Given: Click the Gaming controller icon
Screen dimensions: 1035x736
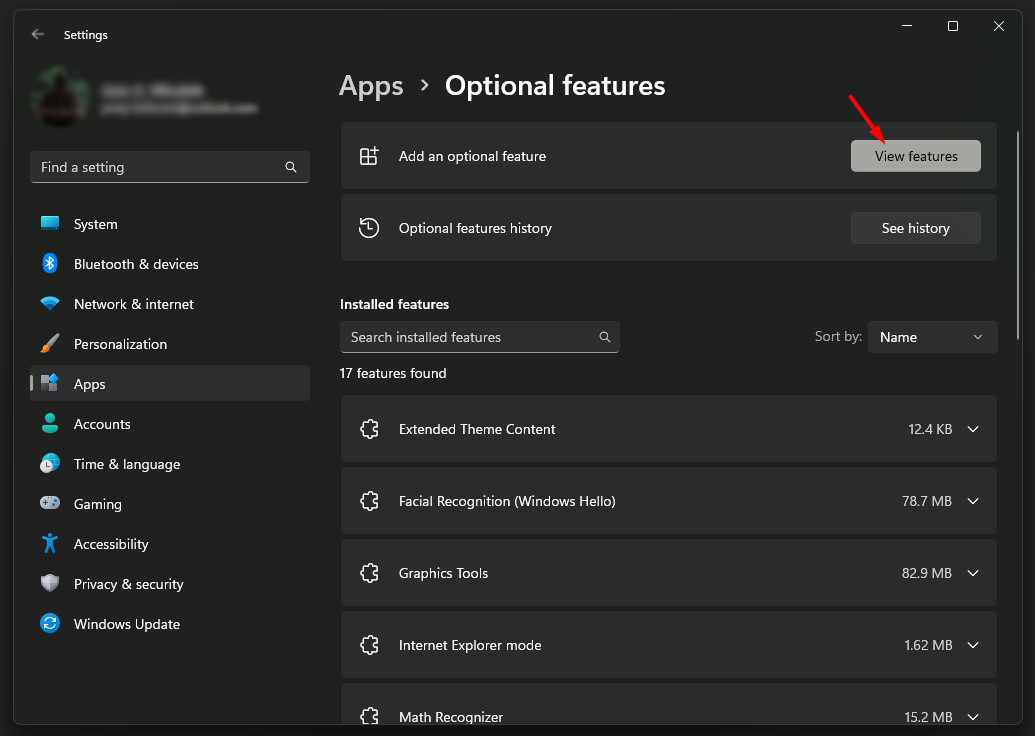Looking at the screenshot, I should [x=50, y=503].
